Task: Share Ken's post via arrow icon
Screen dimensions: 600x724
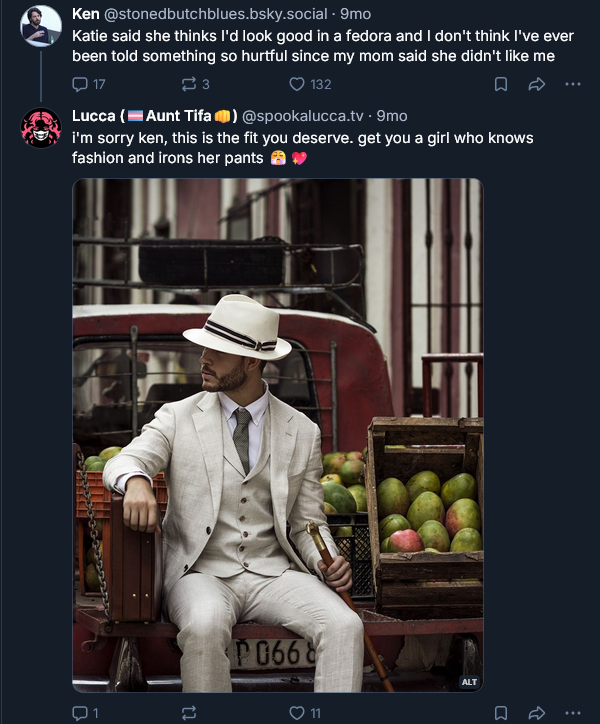Action: tap(537, 84)
